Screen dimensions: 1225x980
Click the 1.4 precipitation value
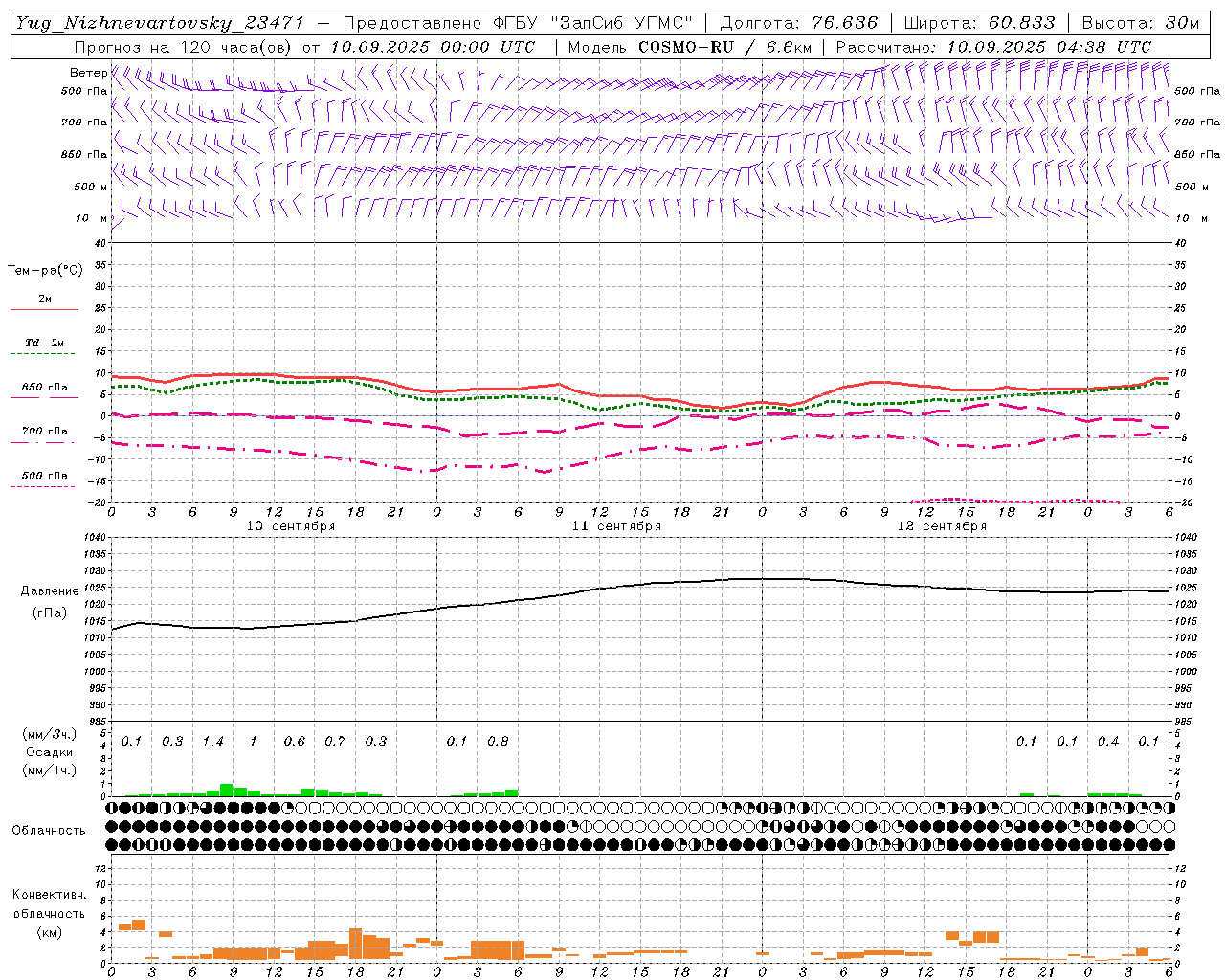(212, 742)
